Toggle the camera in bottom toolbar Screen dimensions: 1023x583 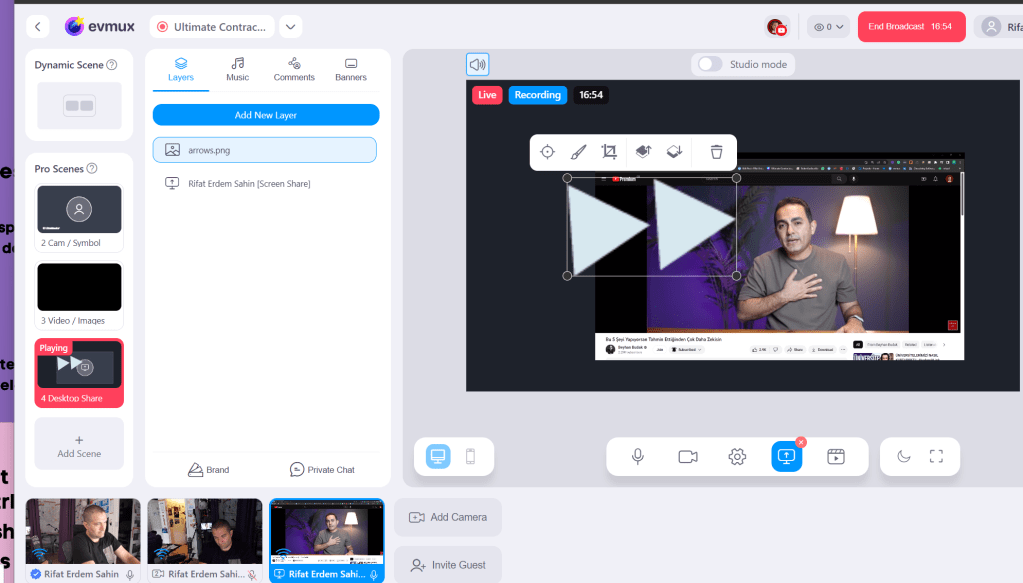click(x=688, y=456)
